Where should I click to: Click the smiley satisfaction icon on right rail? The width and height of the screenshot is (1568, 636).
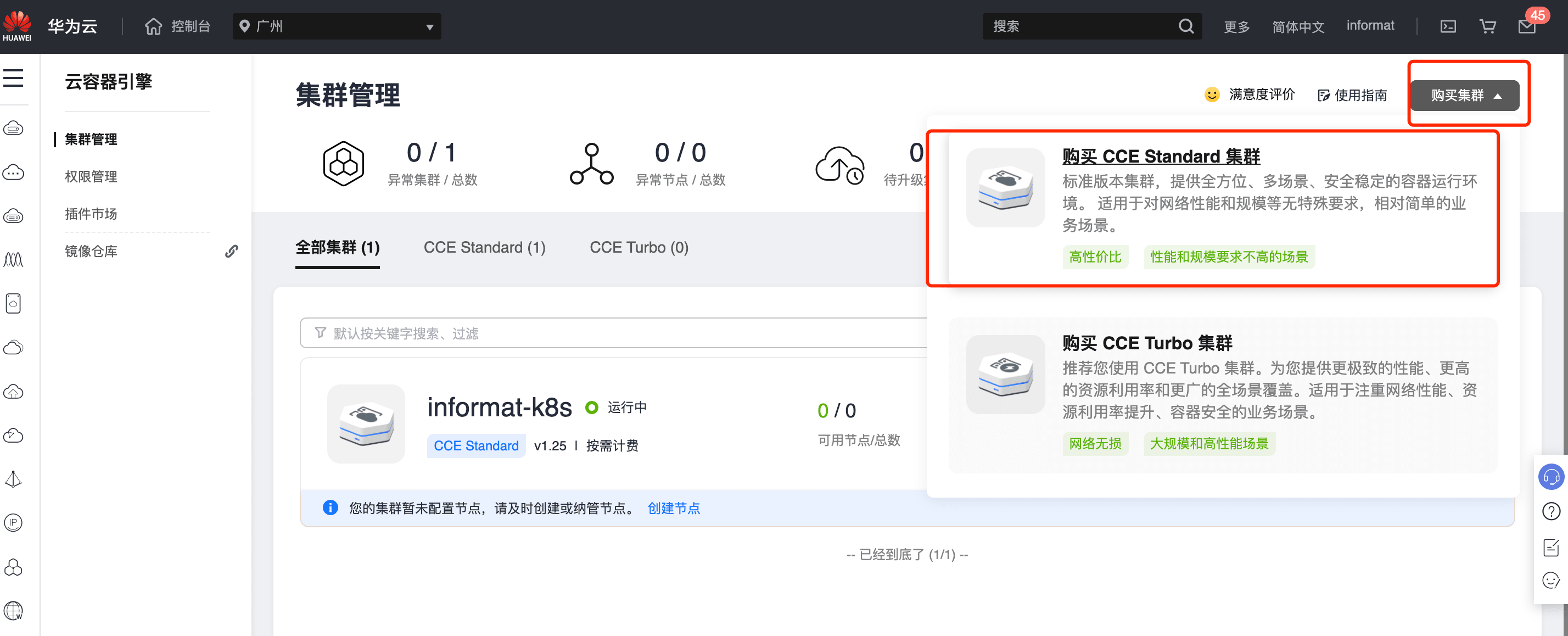coord(1551,581)
